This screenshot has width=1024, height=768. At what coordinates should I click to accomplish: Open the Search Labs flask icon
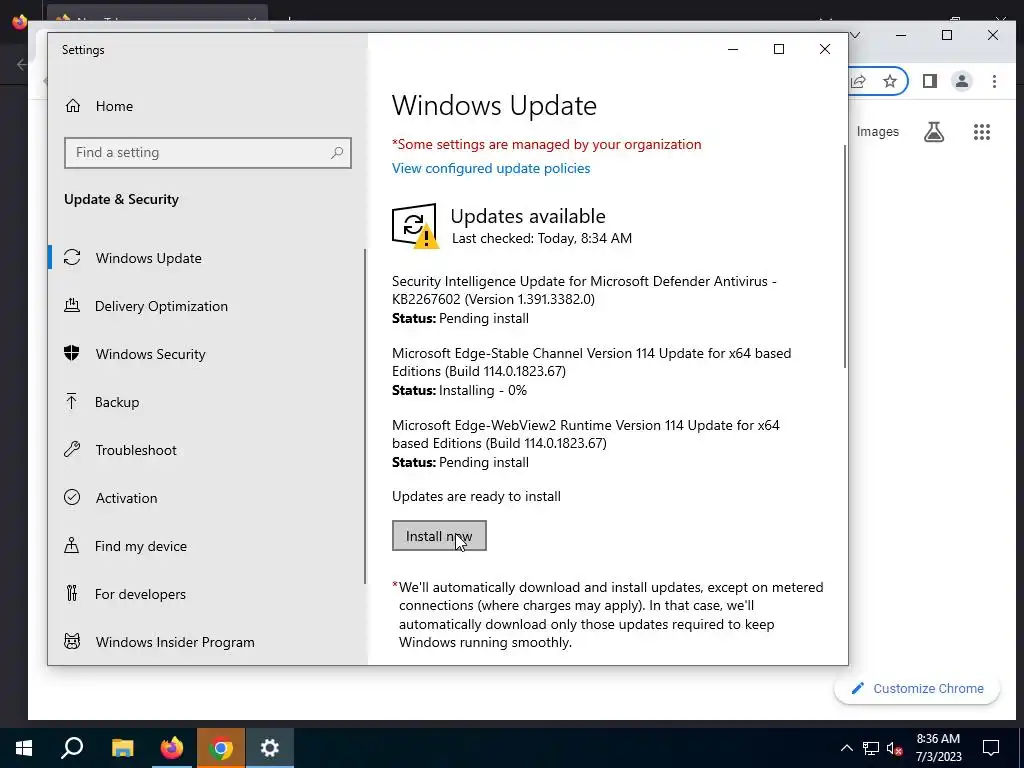[x=934, y=132]
